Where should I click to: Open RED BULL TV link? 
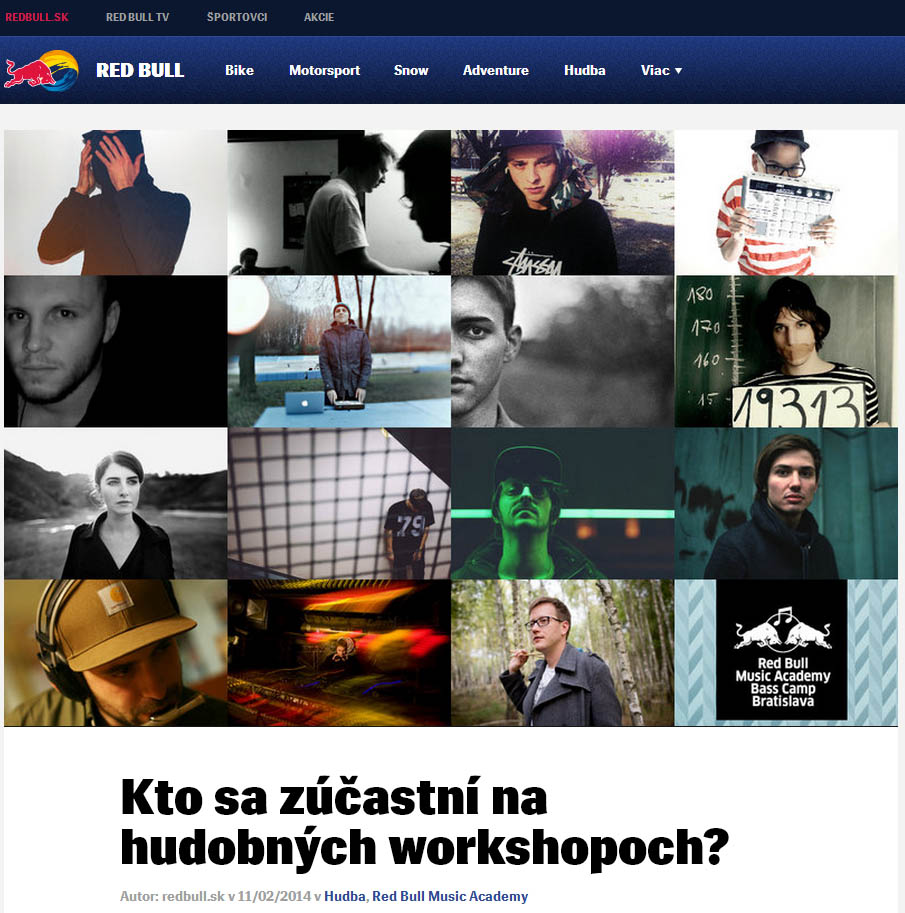coord(137,17)
